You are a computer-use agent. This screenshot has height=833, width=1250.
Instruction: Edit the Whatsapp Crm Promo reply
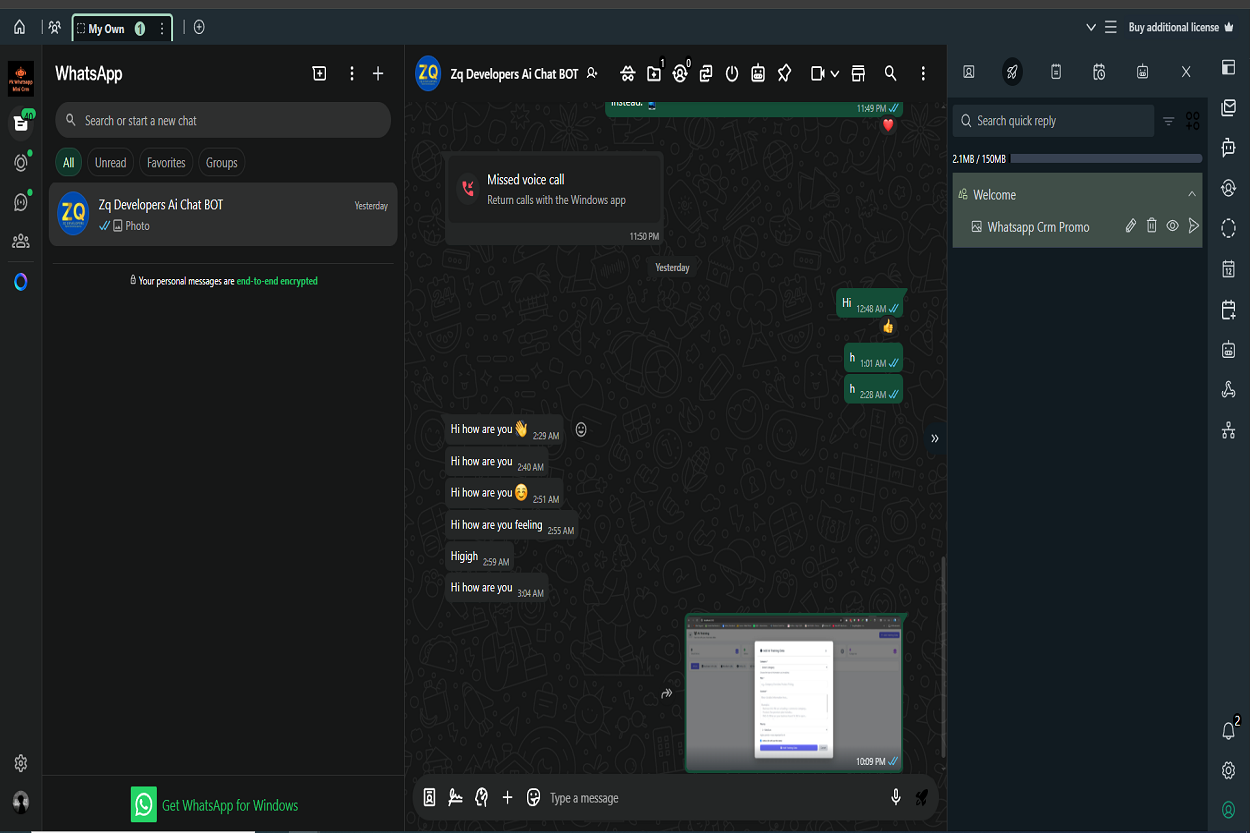click(x=1130, y=227)
